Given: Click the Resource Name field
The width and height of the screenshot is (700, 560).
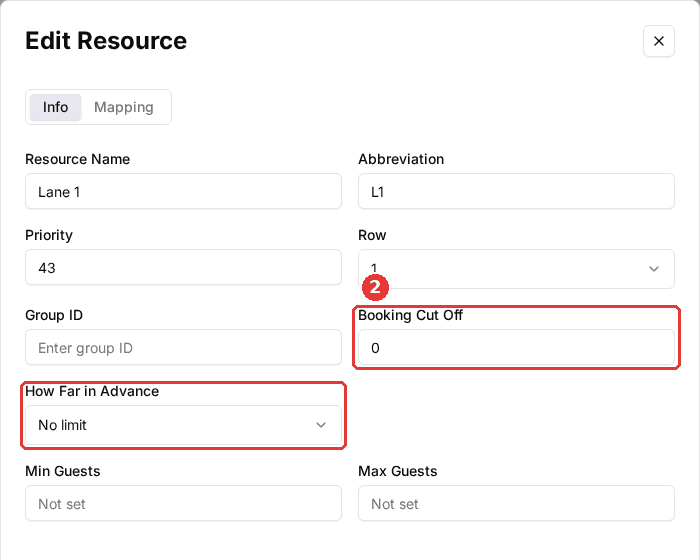Looking at the screenshot, I should 183,192.
